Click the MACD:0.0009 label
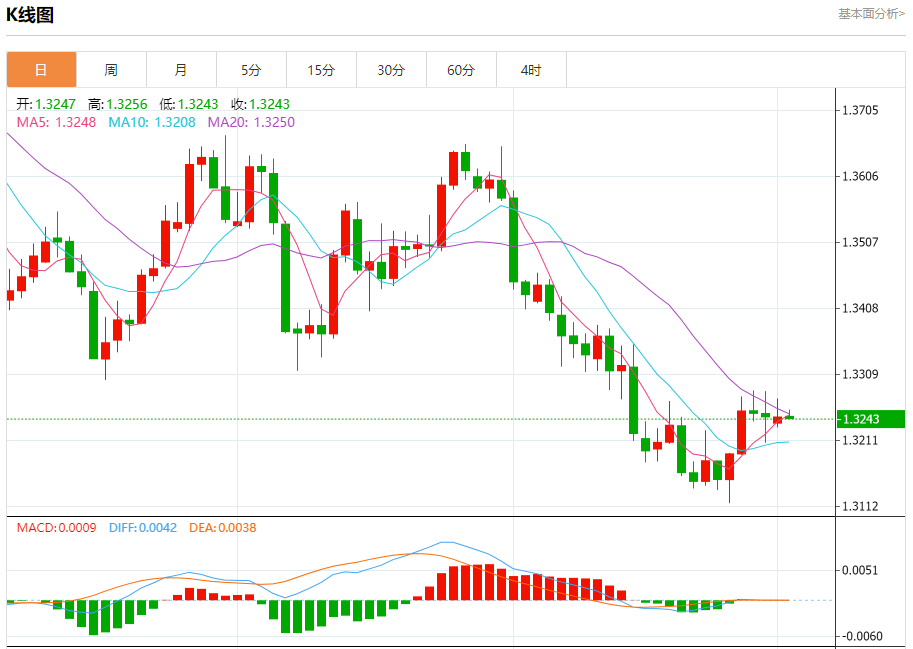 (56, 528)
